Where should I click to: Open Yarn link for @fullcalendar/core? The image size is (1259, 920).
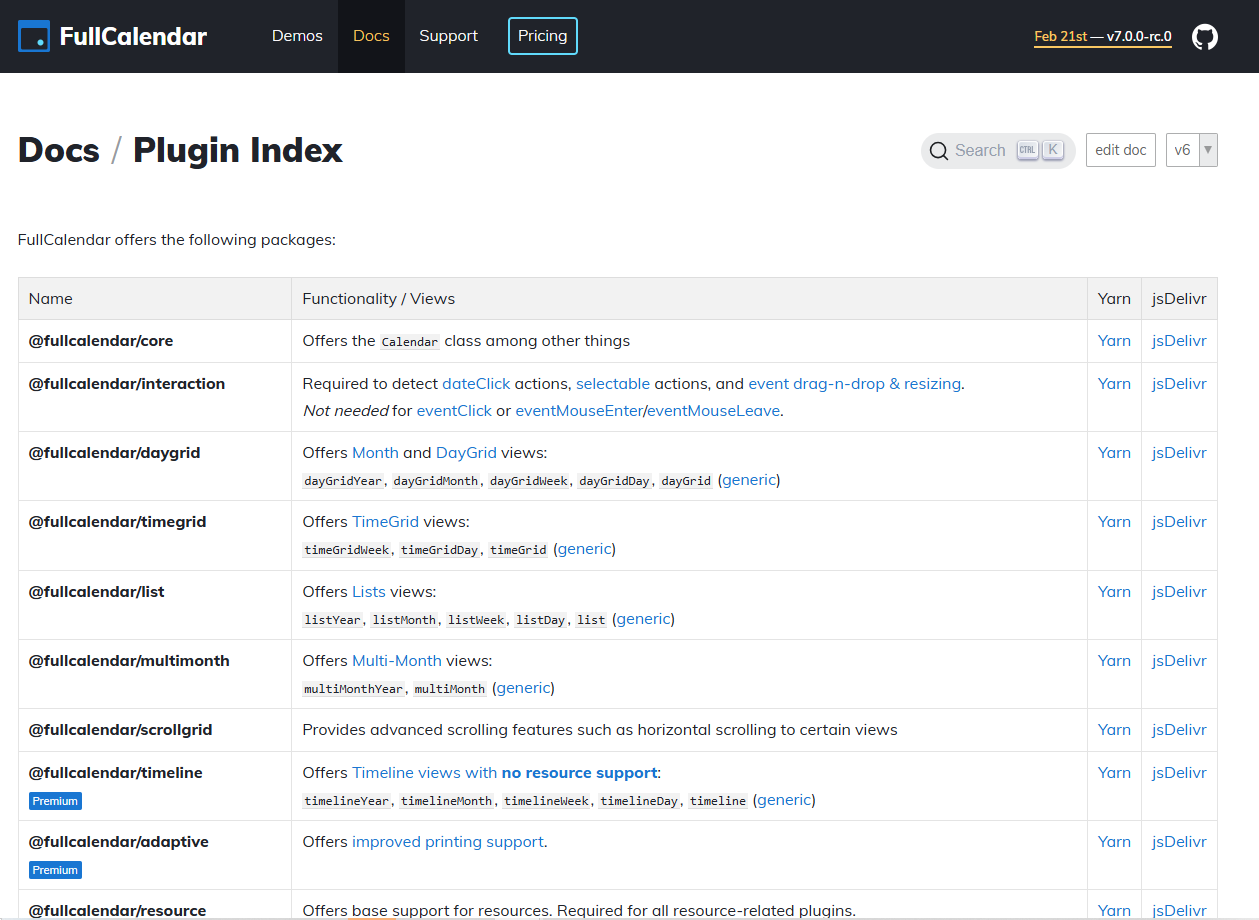tap(1113, 341)
